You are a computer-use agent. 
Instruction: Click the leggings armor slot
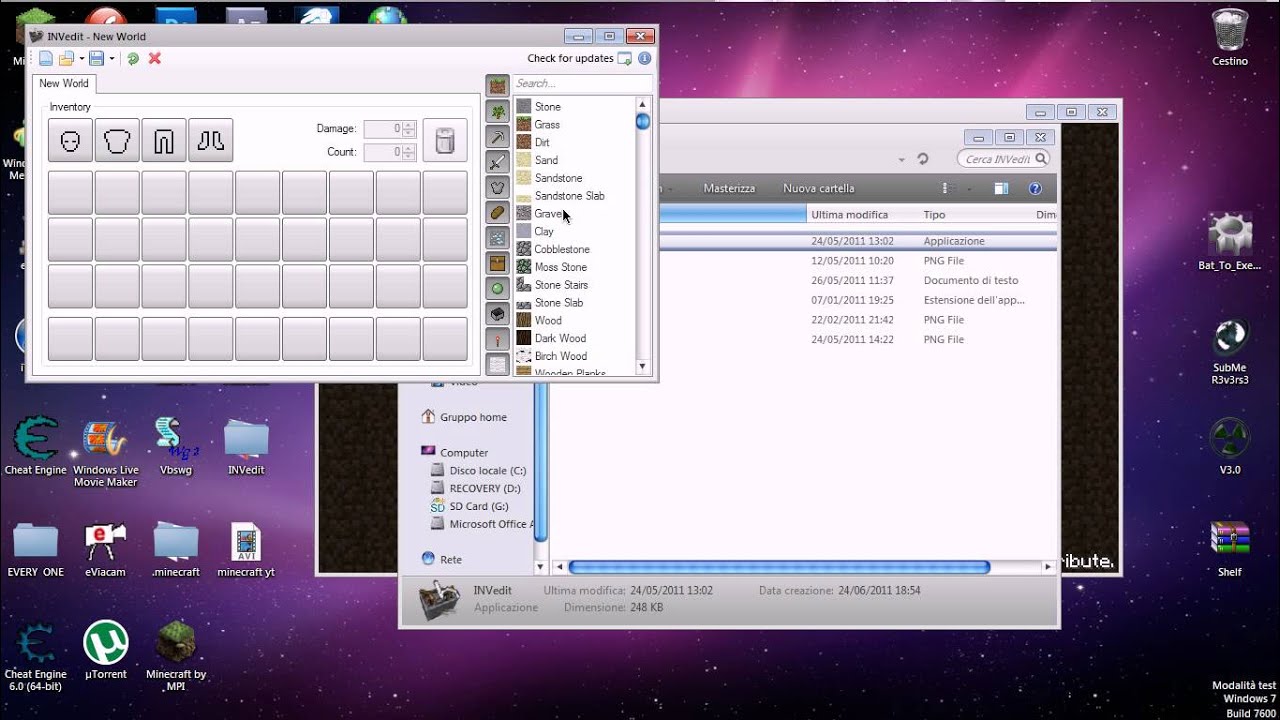[164, 140]
